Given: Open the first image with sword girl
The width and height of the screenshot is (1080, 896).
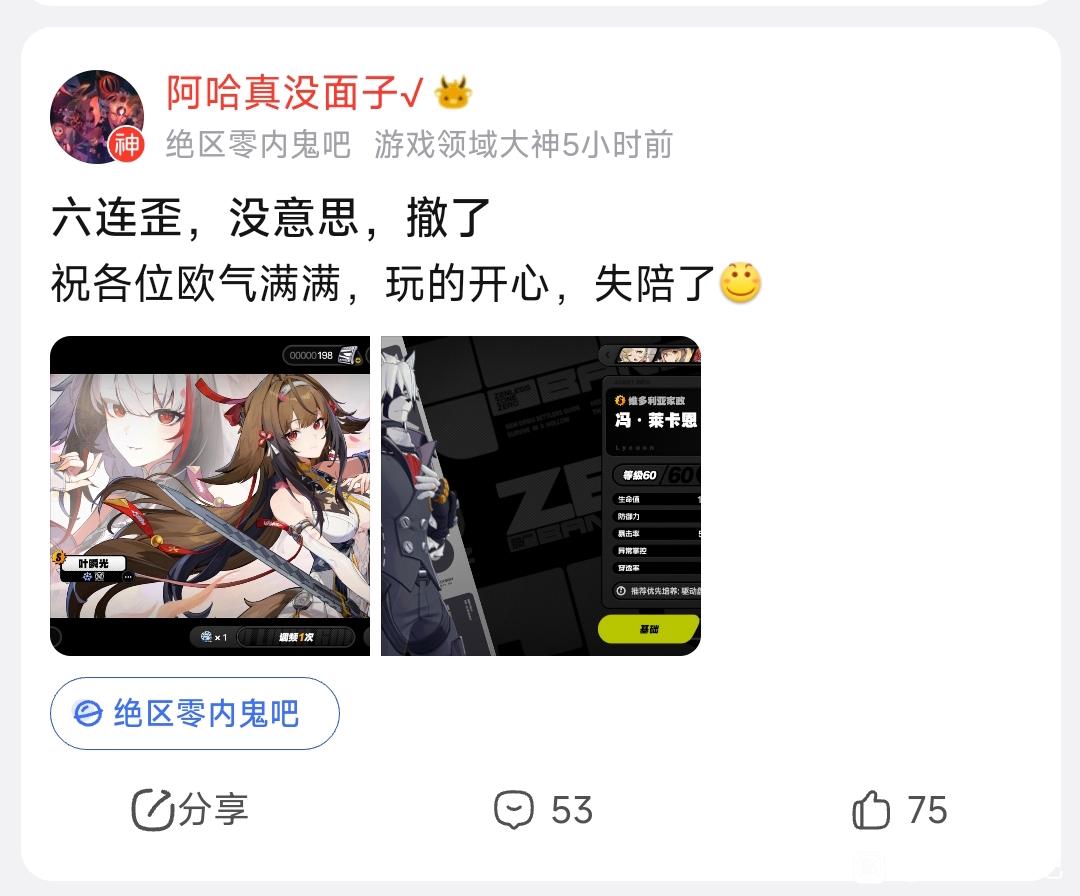Looking at the screenshot, I should tap(210, 496).
